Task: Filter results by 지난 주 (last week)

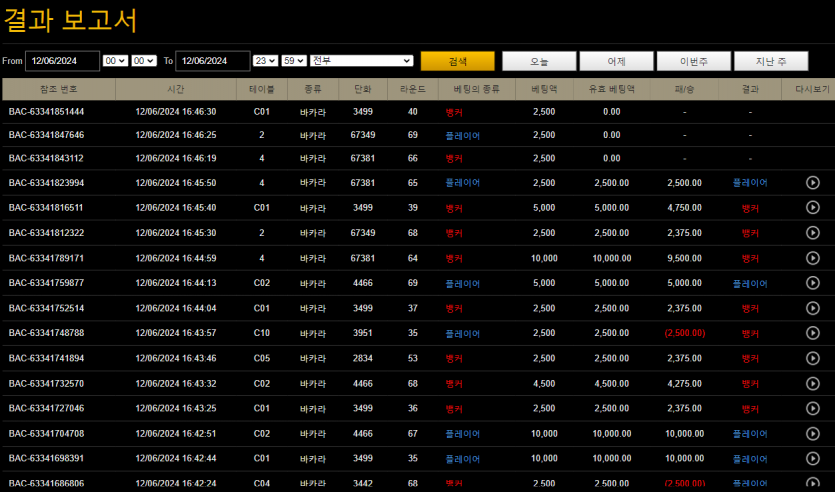Action: [771, 61]
